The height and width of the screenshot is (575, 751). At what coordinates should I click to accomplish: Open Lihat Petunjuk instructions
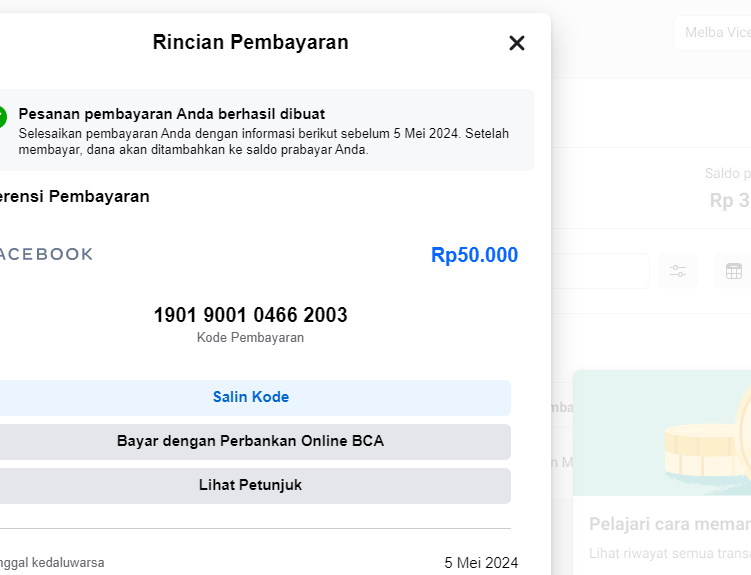251,485
